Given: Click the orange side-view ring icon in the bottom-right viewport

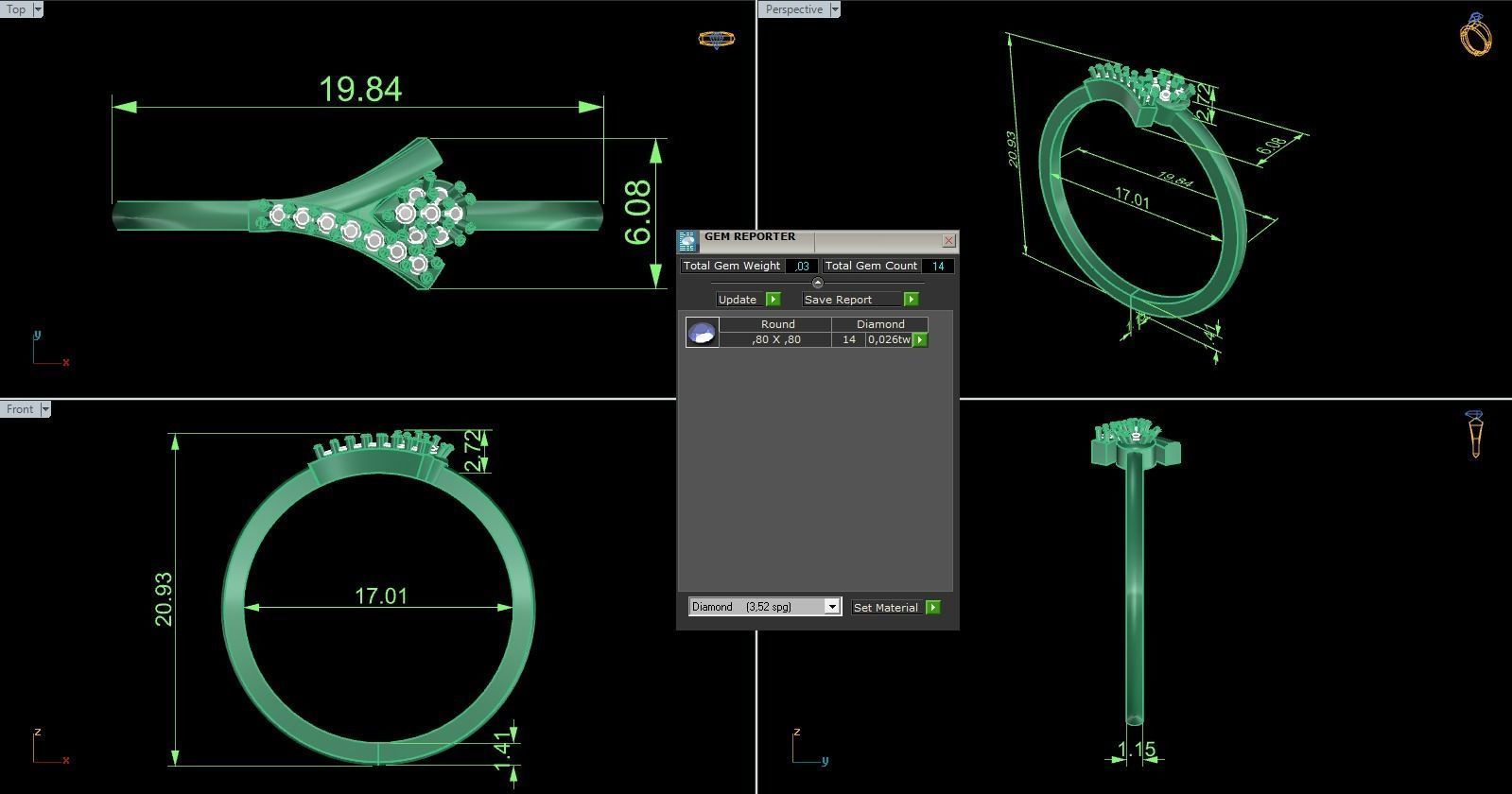Looking at the screenshot, I should coord(1475,435).
